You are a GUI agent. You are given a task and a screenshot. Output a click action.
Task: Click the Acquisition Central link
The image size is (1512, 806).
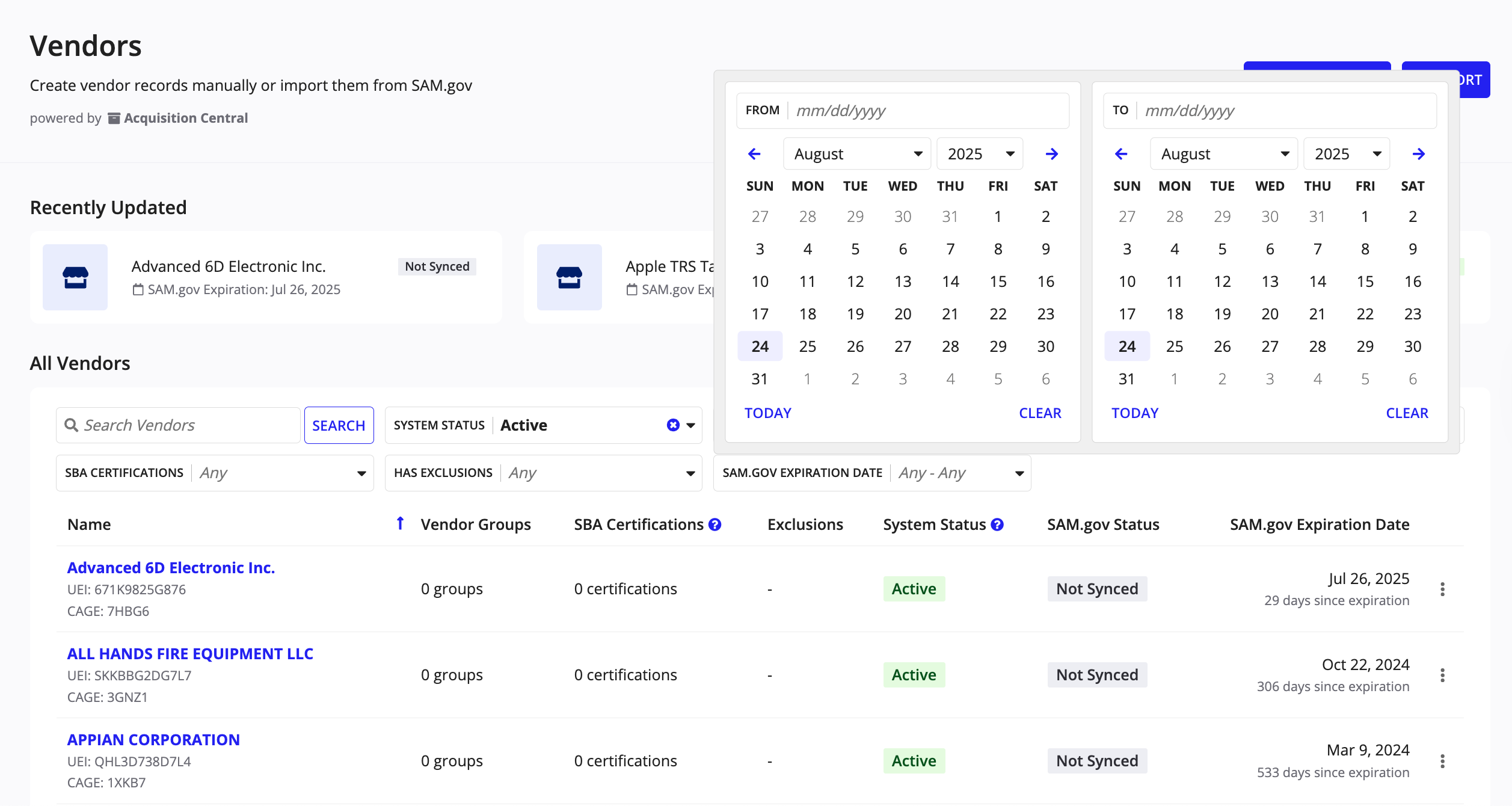click(x=178, y=118)
